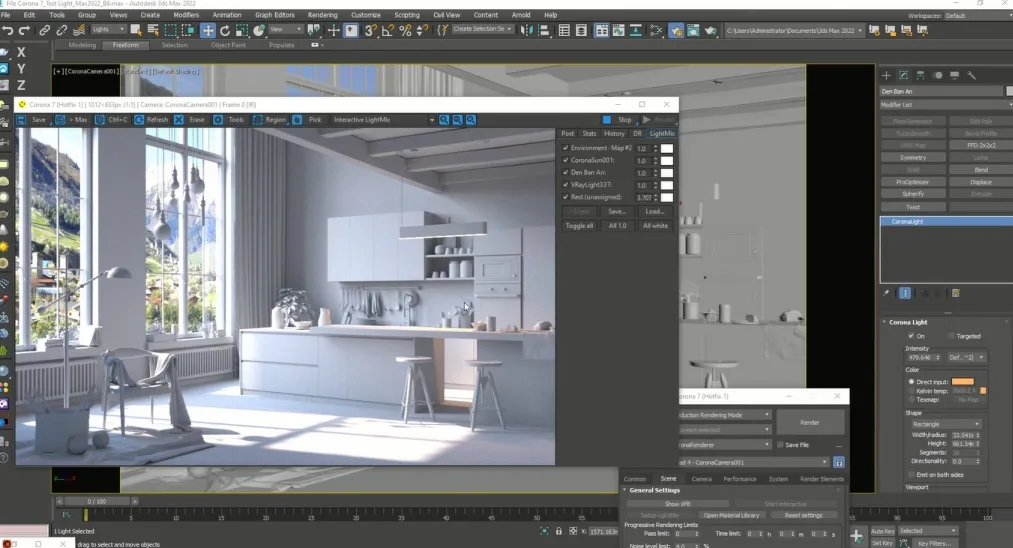Viewport: 1013px width, 548px height.
Task: Open the Schematic View icon
Action: click(x=656, y=30)
